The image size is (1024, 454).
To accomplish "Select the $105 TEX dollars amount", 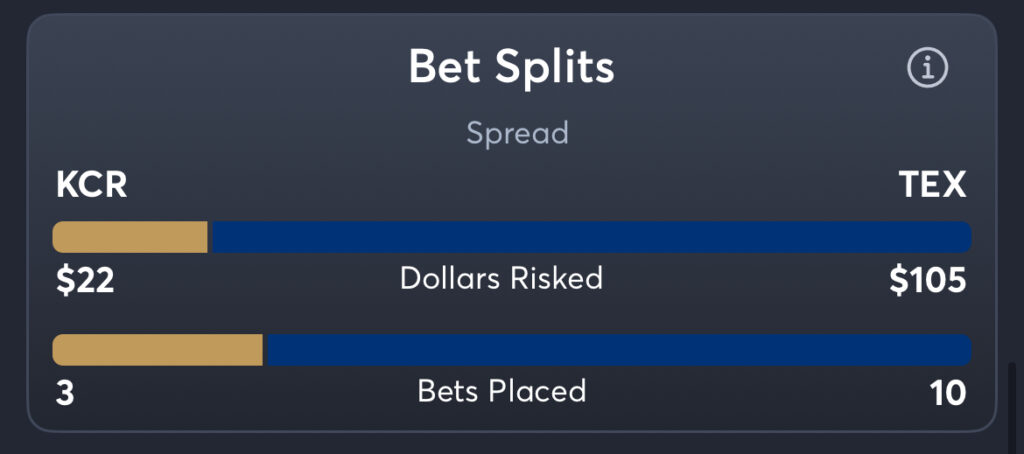I will pos(927,281).
